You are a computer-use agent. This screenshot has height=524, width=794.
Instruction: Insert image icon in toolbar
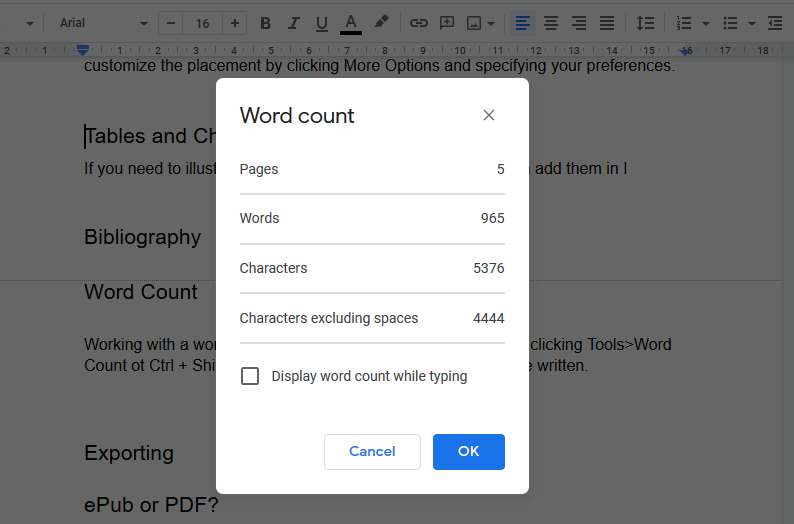coord(474,23)
